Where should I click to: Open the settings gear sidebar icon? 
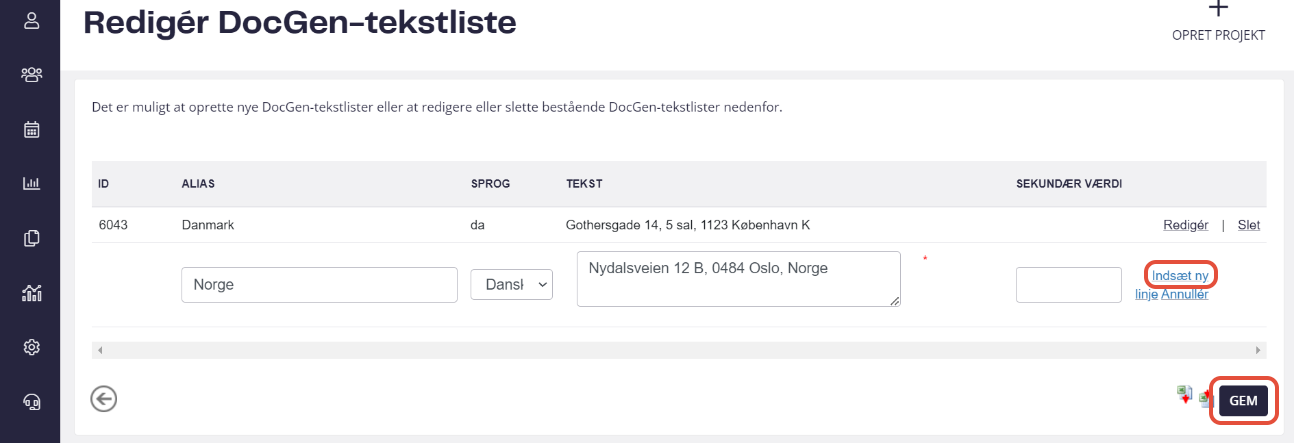(31, 347)
